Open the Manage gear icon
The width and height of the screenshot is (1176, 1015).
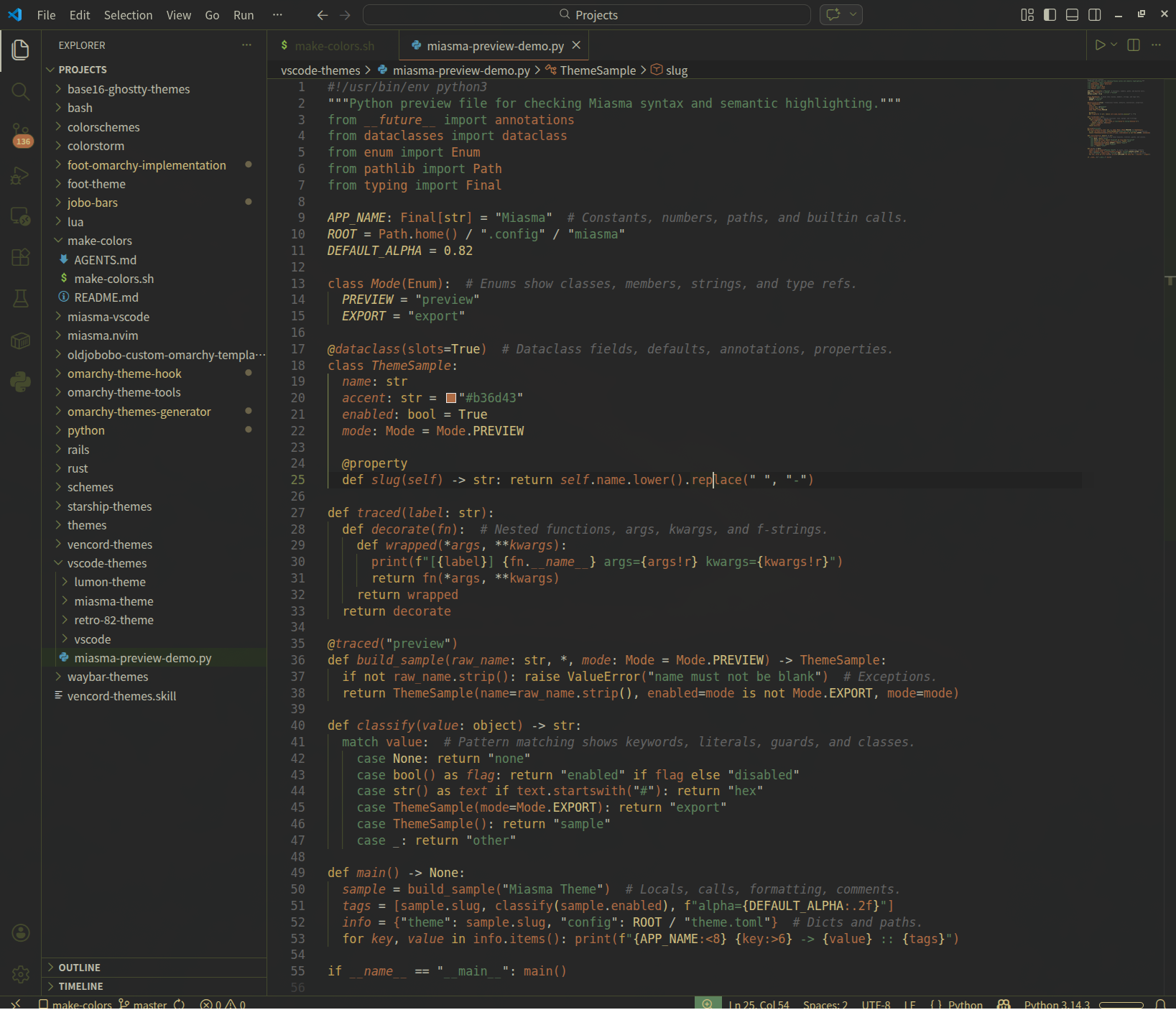coord(20,974)
